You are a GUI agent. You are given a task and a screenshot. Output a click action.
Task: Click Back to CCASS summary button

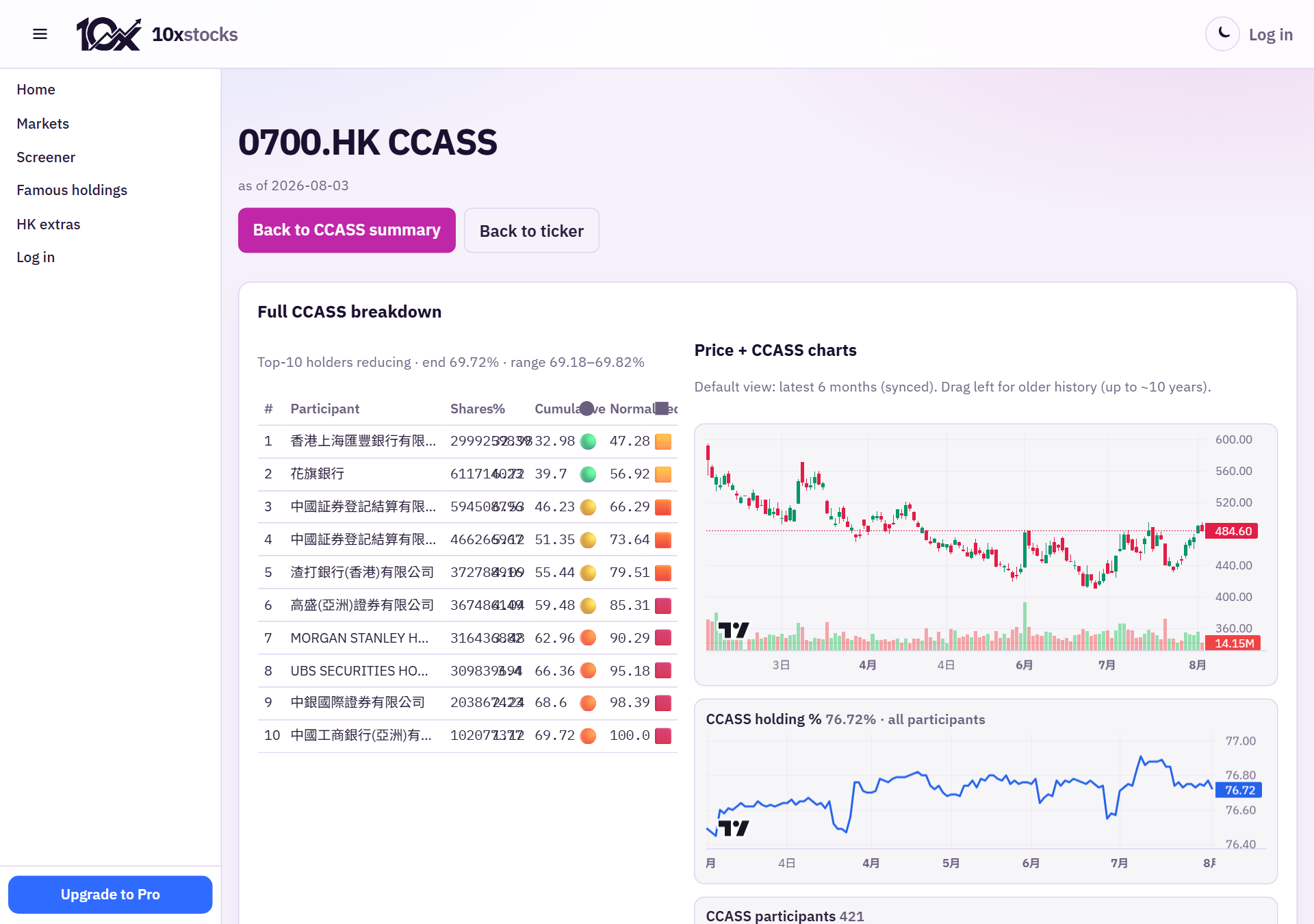(x=347, y=230)
